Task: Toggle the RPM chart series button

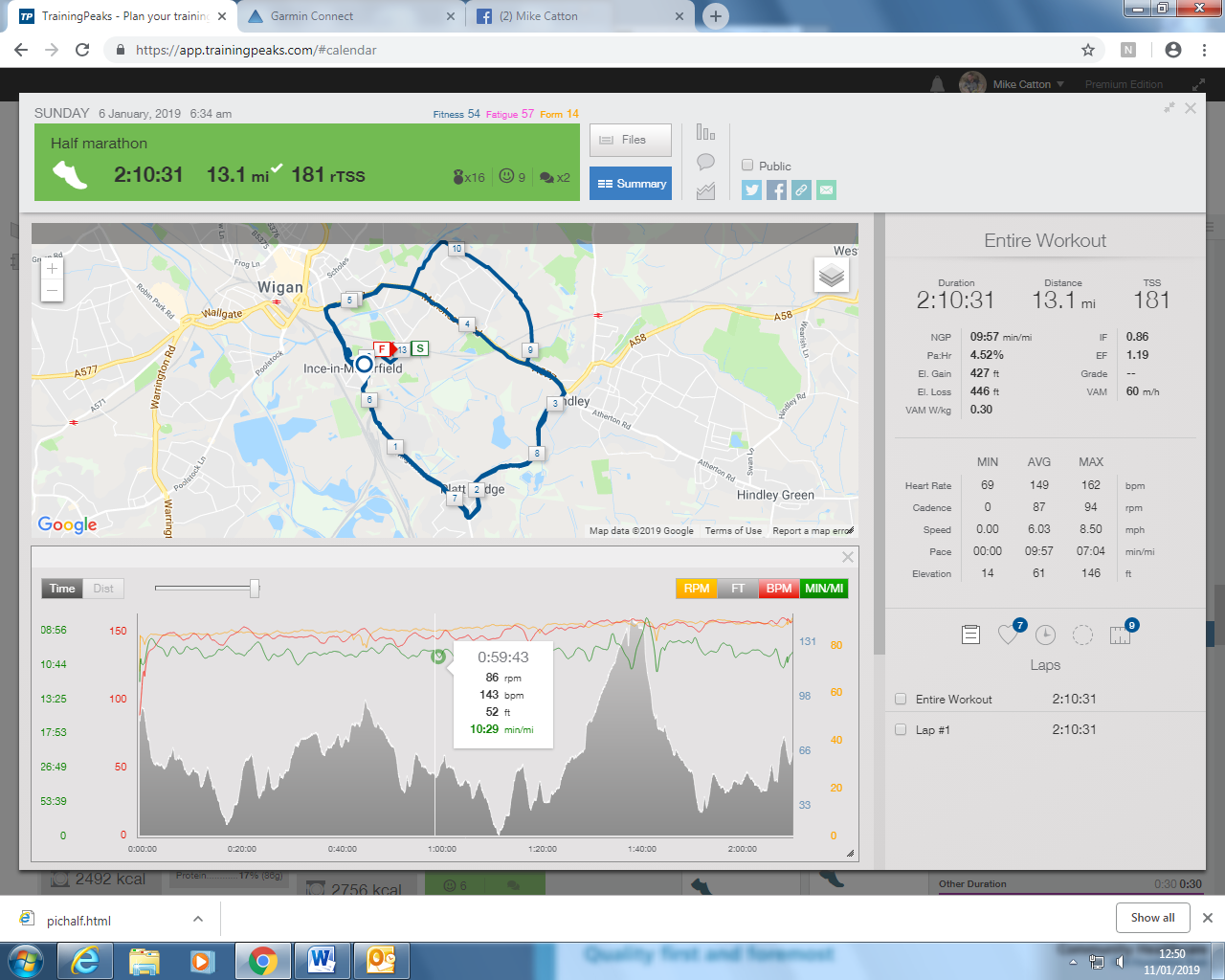Action: (696, 589)
